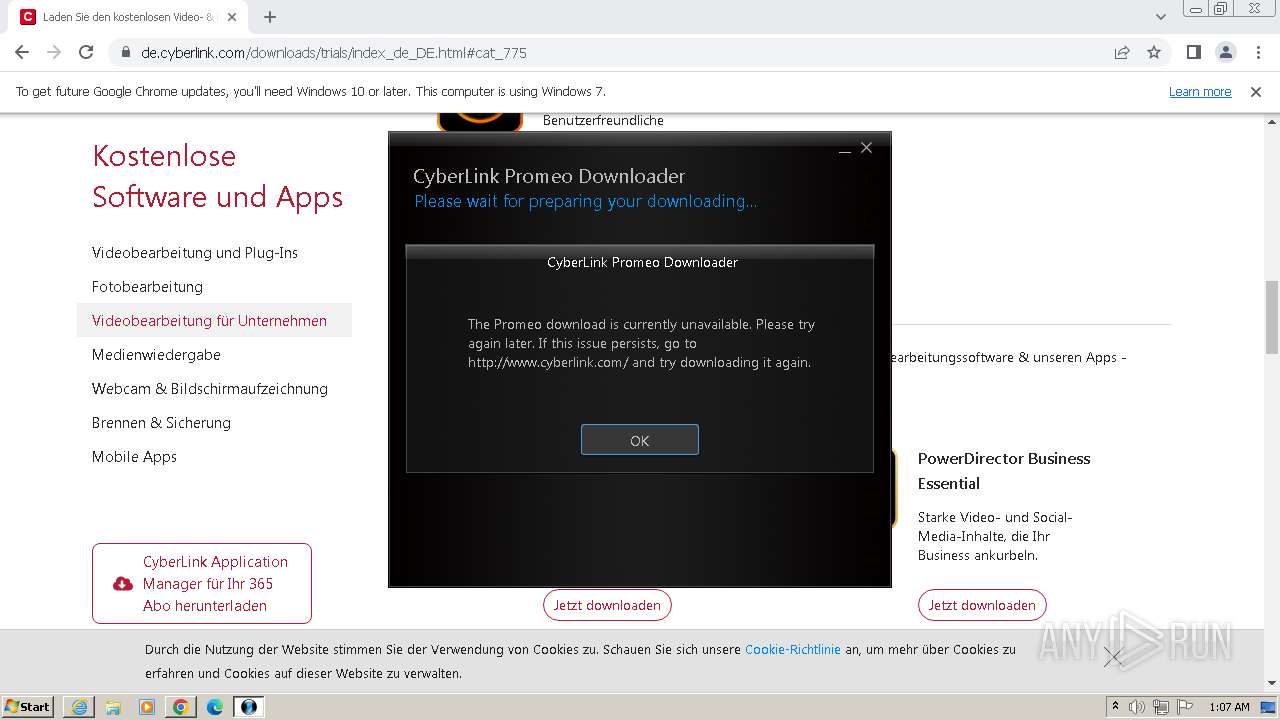Viewport: 1280px width, 720px height.
Task: Click the network tray icon
Action: (1161, 707)
